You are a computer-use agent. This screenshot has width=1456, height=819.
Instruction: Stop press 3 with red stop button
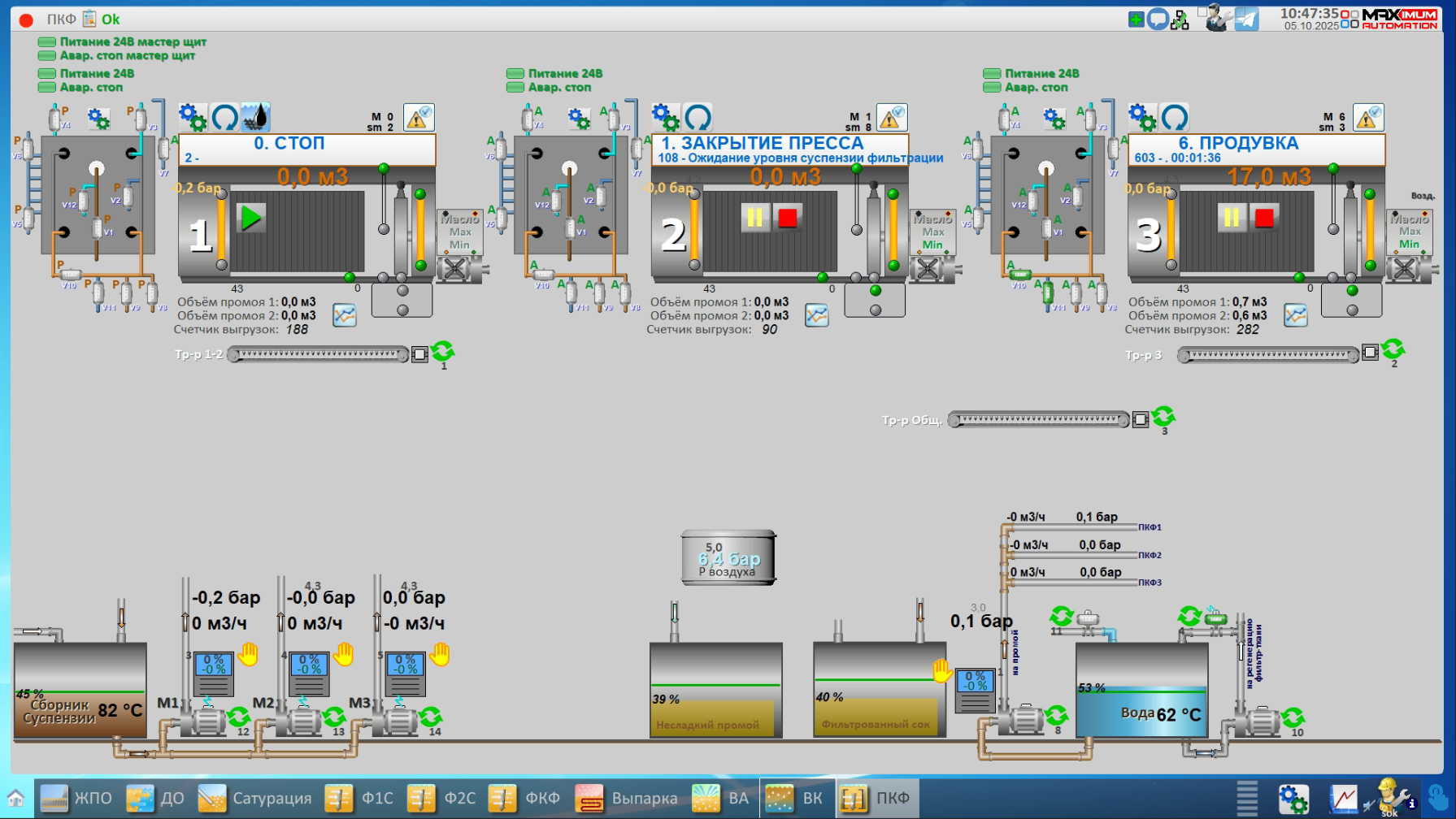(x=1263, y=218)
